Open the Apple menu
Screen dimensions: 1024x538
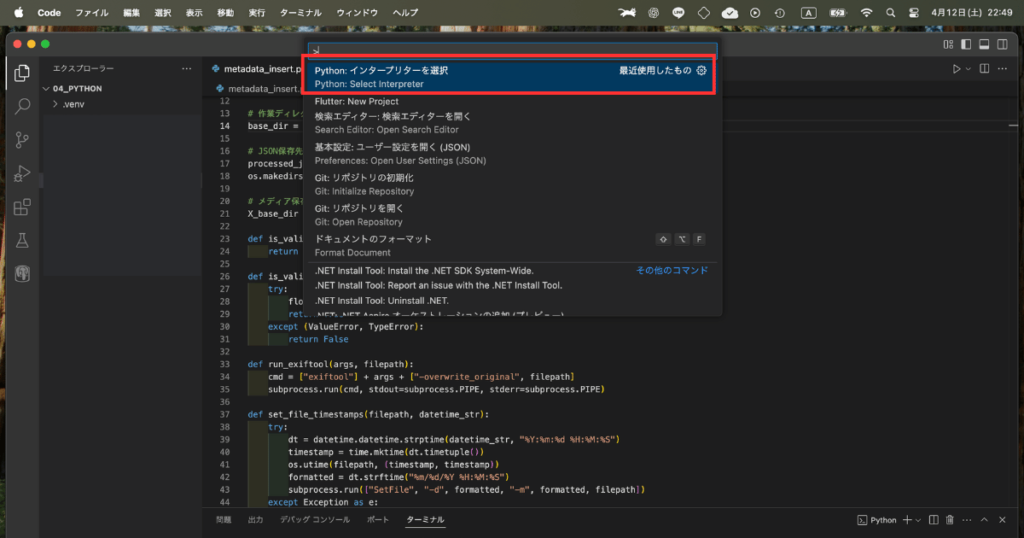[x=18, y=12]
